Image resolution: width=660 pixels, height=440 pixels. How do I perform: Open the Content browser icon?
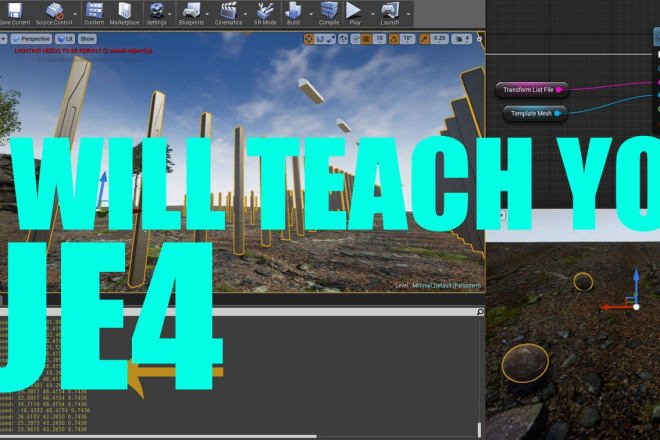click(94, 11)
